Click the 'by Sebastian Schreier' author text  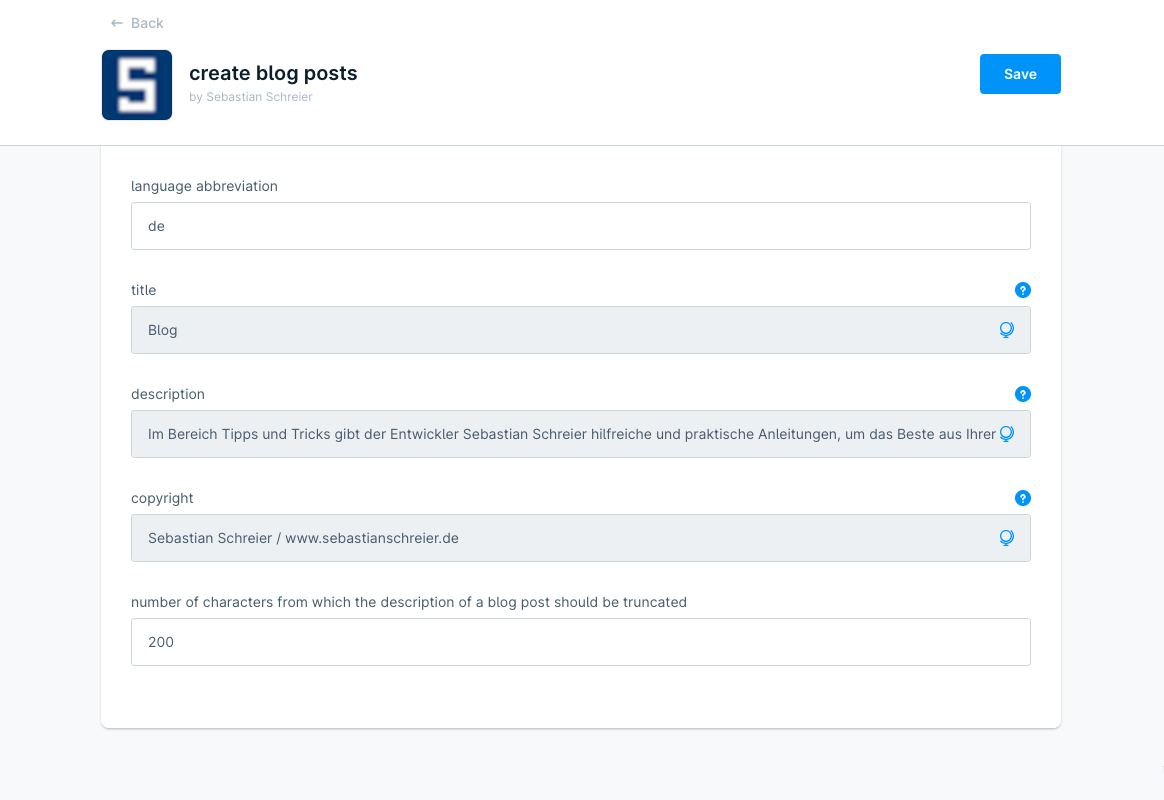(x=251, y=97)
